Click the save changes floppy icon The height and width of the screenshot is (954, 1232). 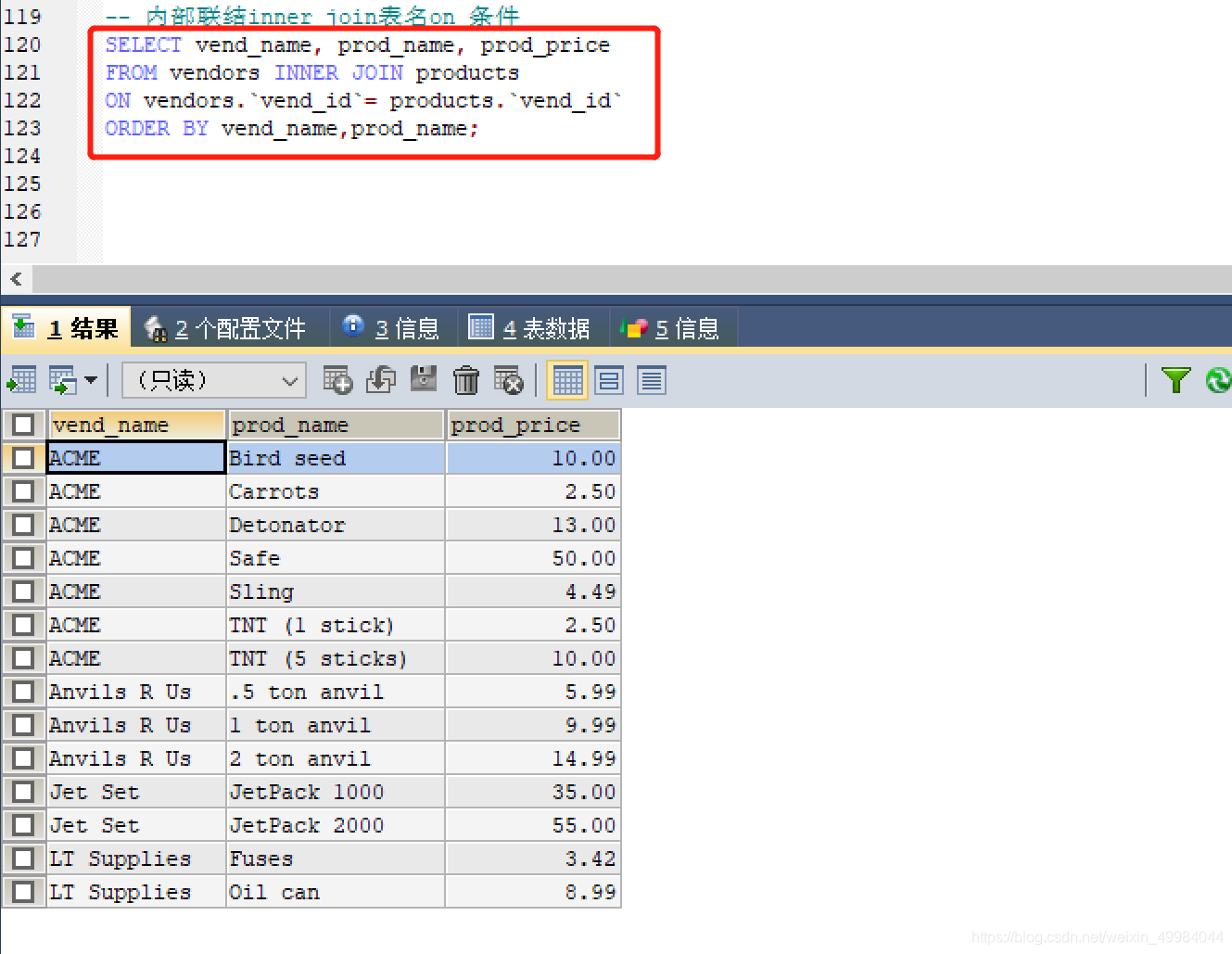[x=424, y=379]
